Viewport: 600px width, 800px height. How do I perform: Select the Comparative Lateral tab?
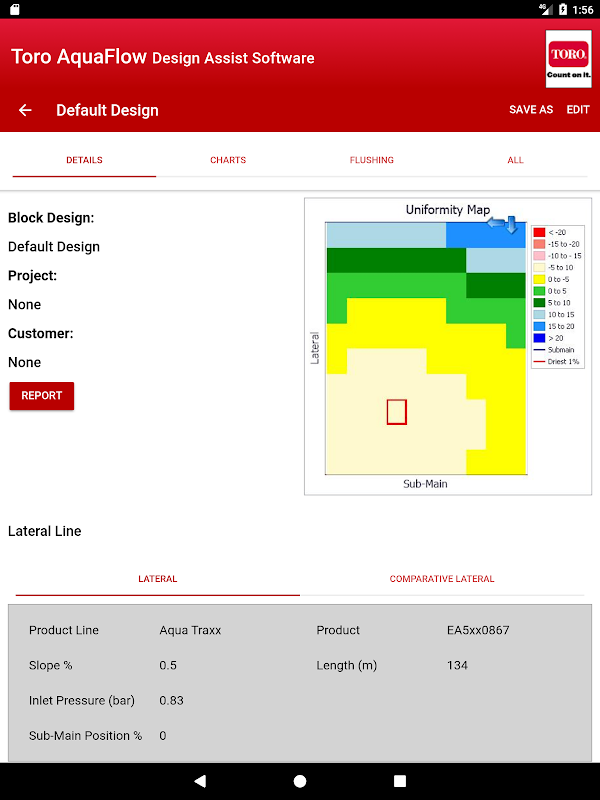coord(442,579)
